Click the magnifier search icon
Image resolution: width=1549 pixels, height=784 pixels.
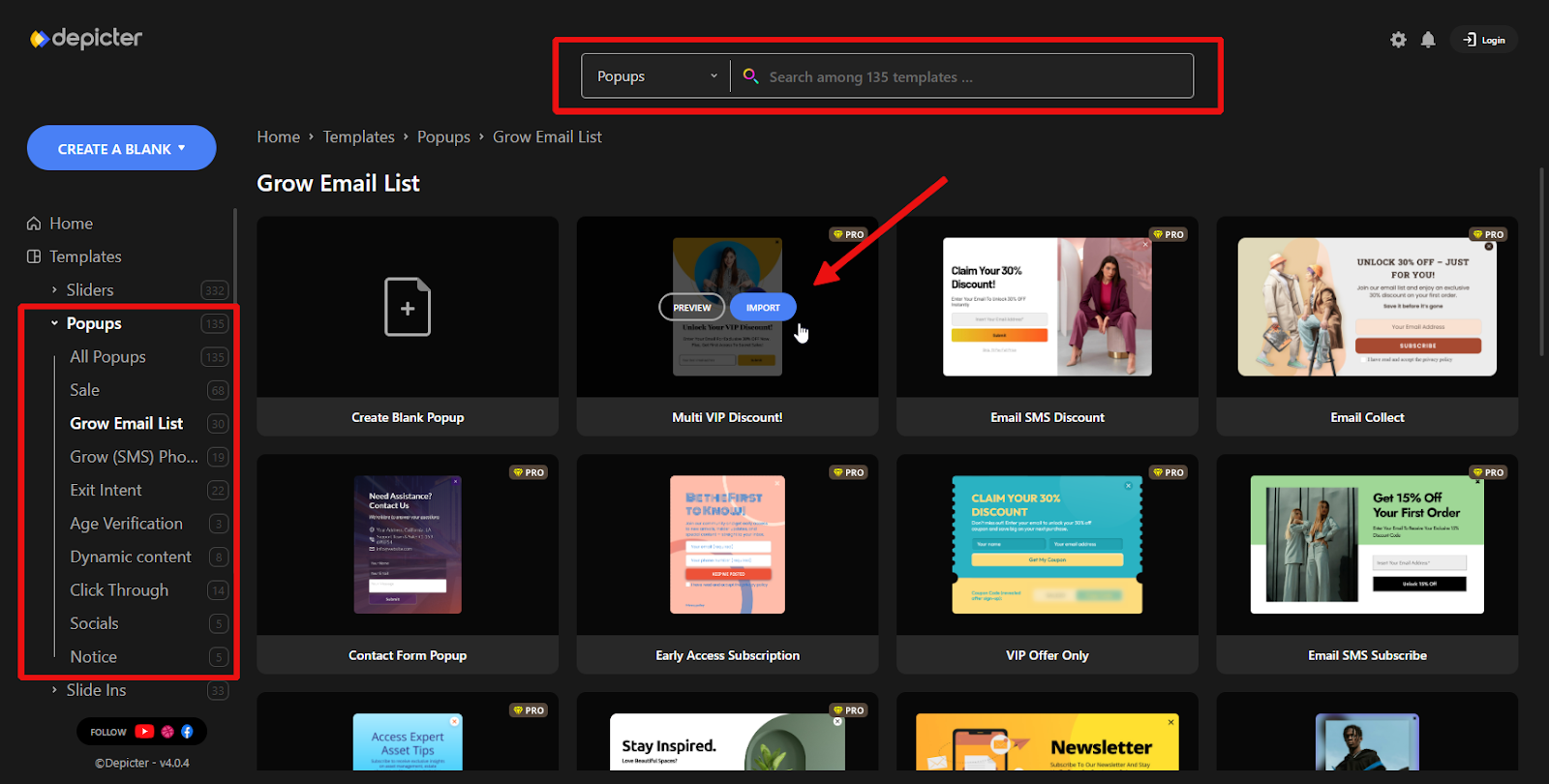[750, 75]
